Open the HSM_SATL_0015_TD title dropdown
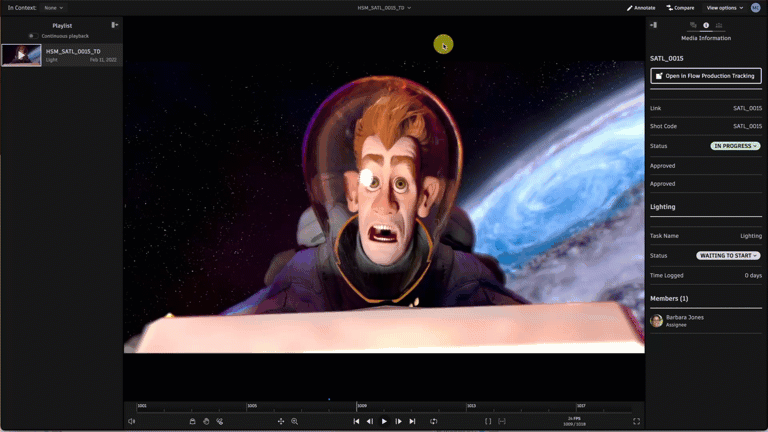The height and width of the screenshot is (432, 768). click(384, 8)
